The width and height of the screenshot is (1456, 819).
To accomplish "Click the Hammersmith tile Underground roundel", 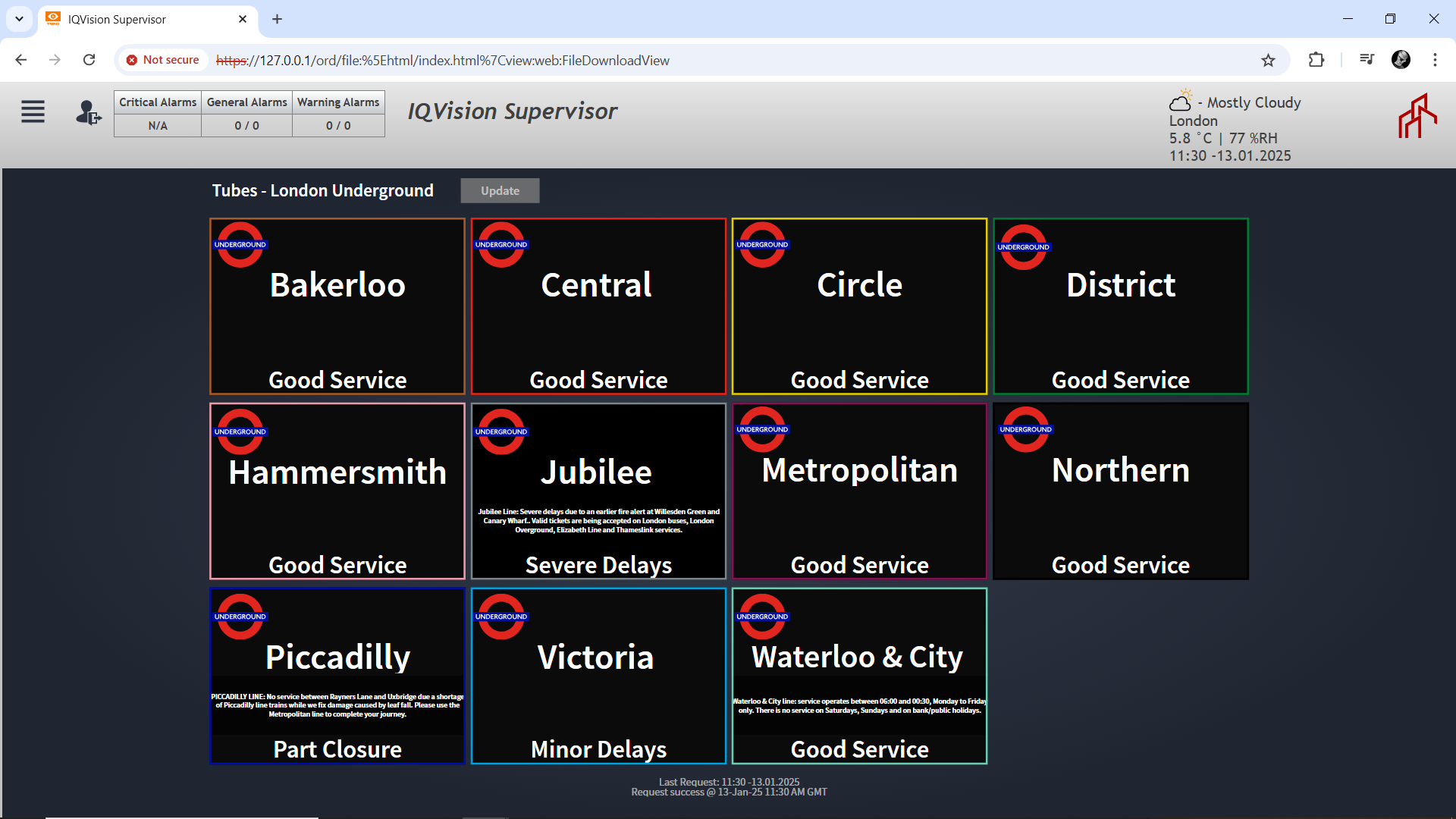I will (240, 431).
